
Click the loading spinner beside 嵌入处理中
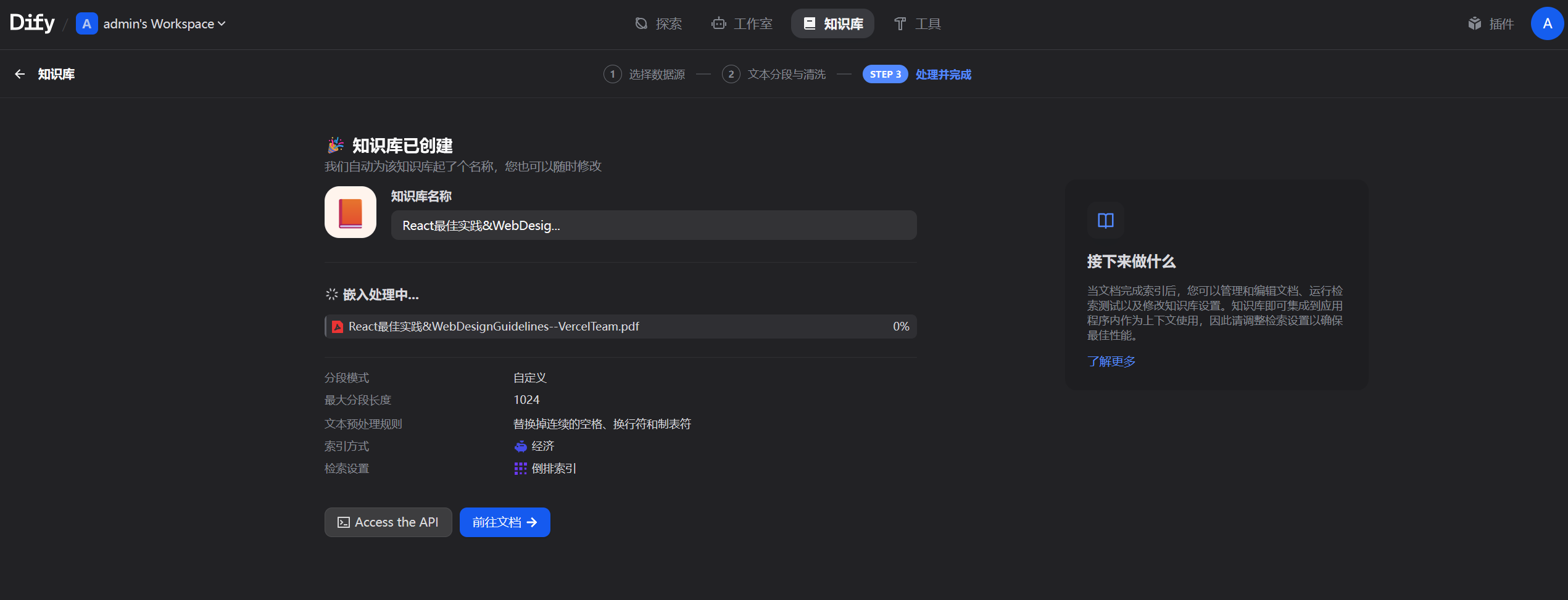tap(332, 295)
